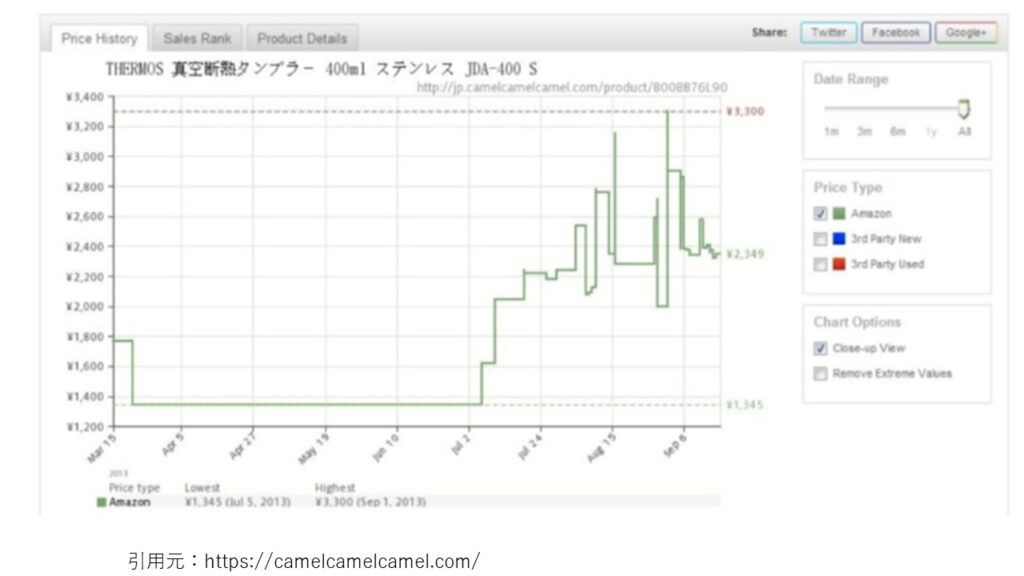This screenshot has height=576, width=1024.
Task: Click the ¥3,400 y-axis label
Action: pyautogui.click(x=85, y=97)
